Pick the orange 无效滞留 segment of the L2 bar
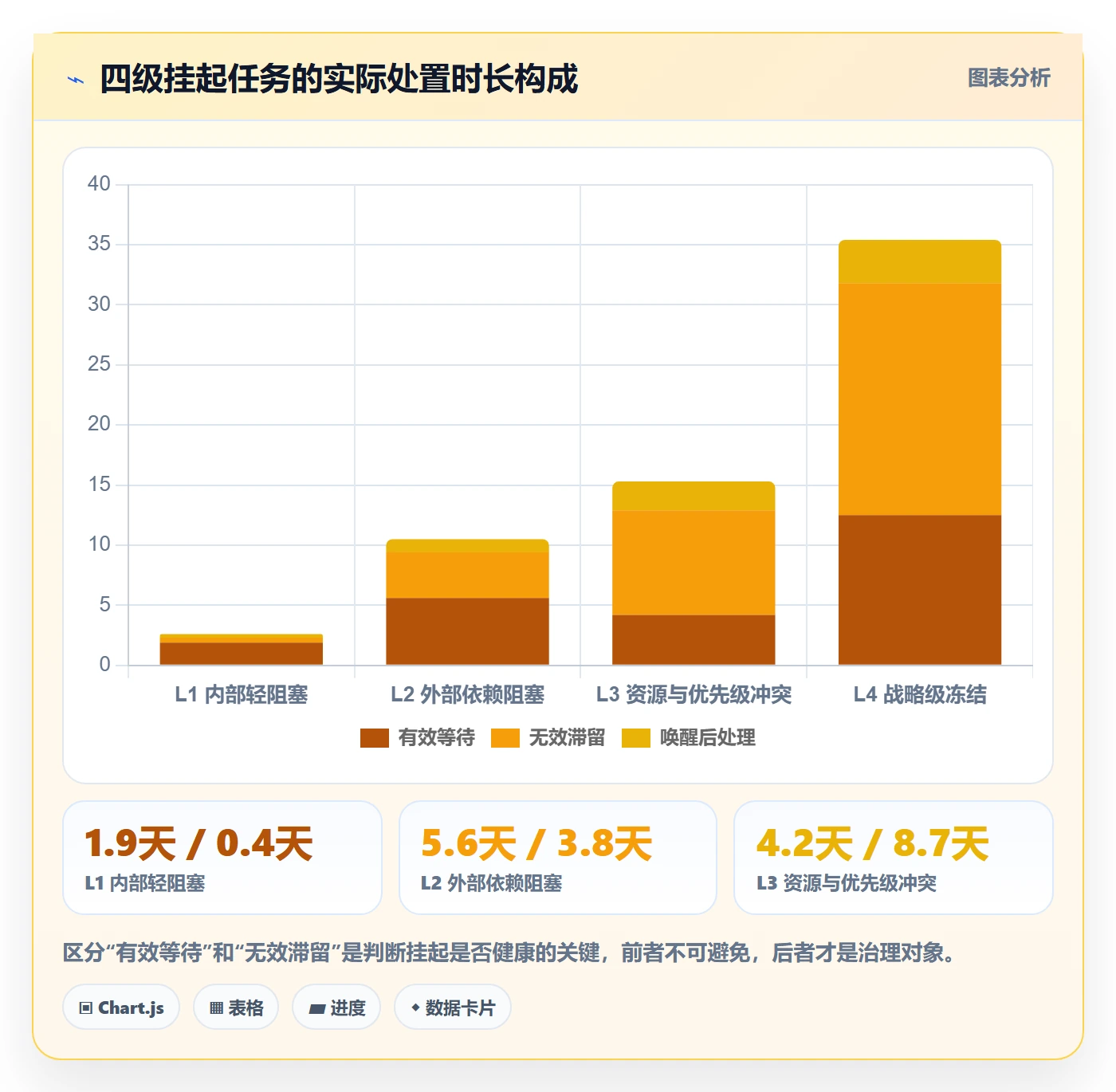Screen dimensions: 1116x1092 click(x=467, y=575)
